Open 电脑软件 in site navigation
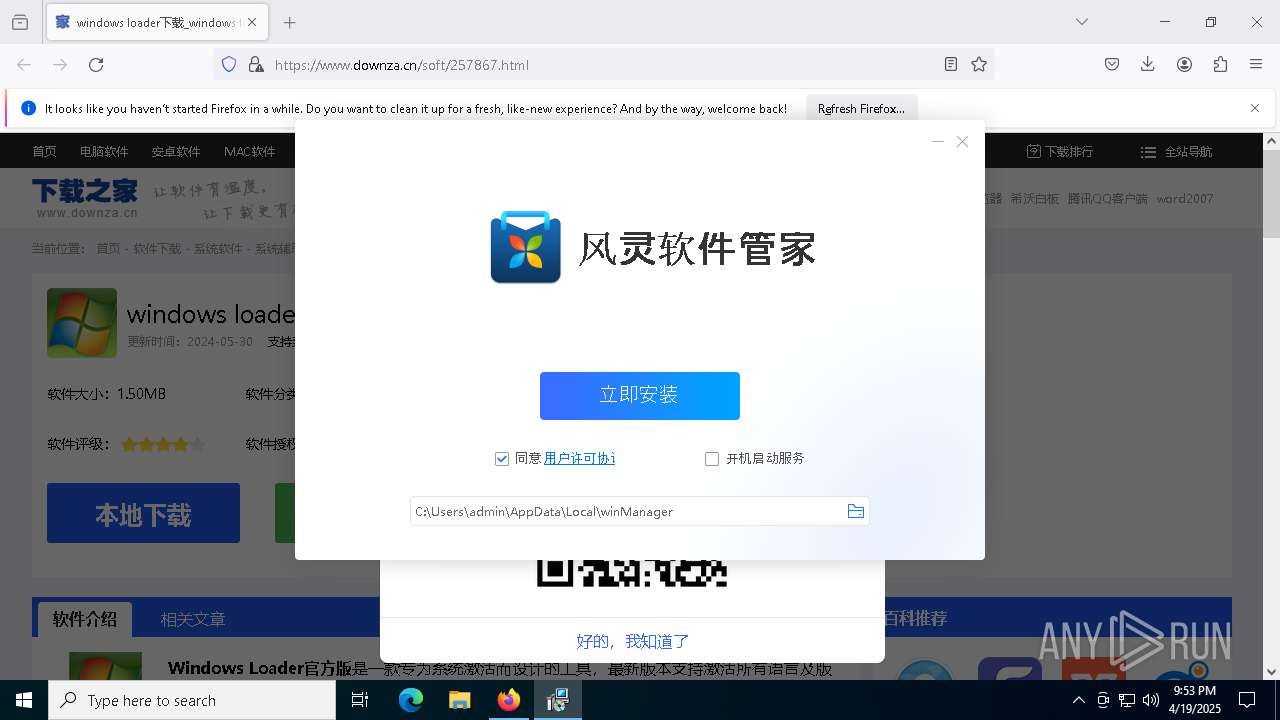Image resolution: width=1280 pixels, height=720 pixels. [104, 152]
